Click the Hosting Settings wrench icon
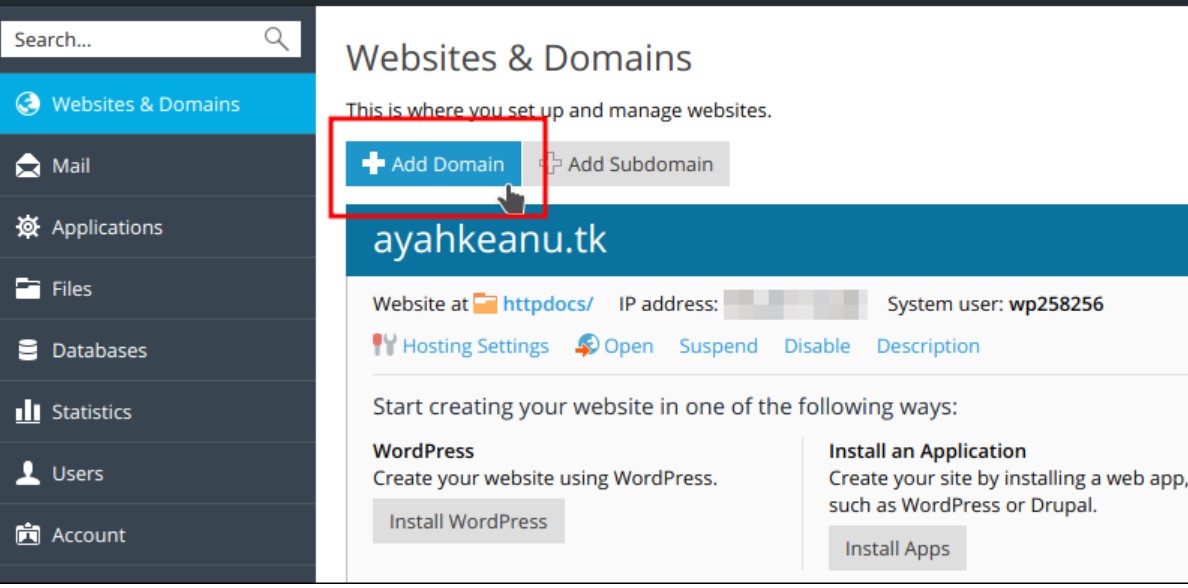The image size is (1188, 588). [384, 345]
